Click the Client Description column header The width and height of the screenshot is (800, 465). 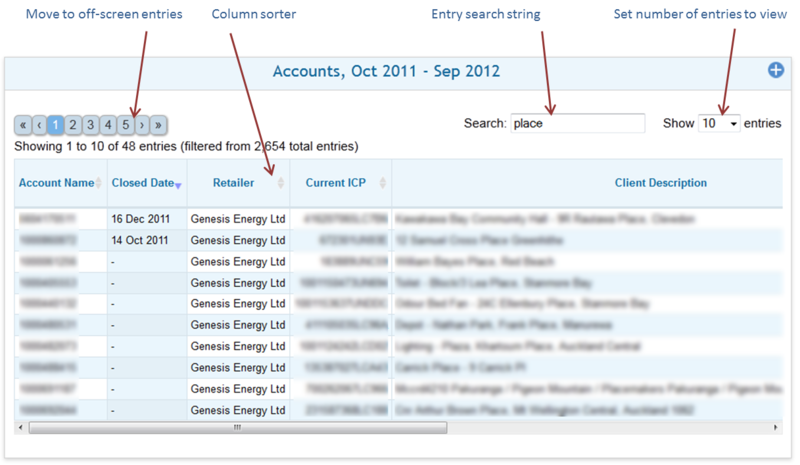[660, 183]
